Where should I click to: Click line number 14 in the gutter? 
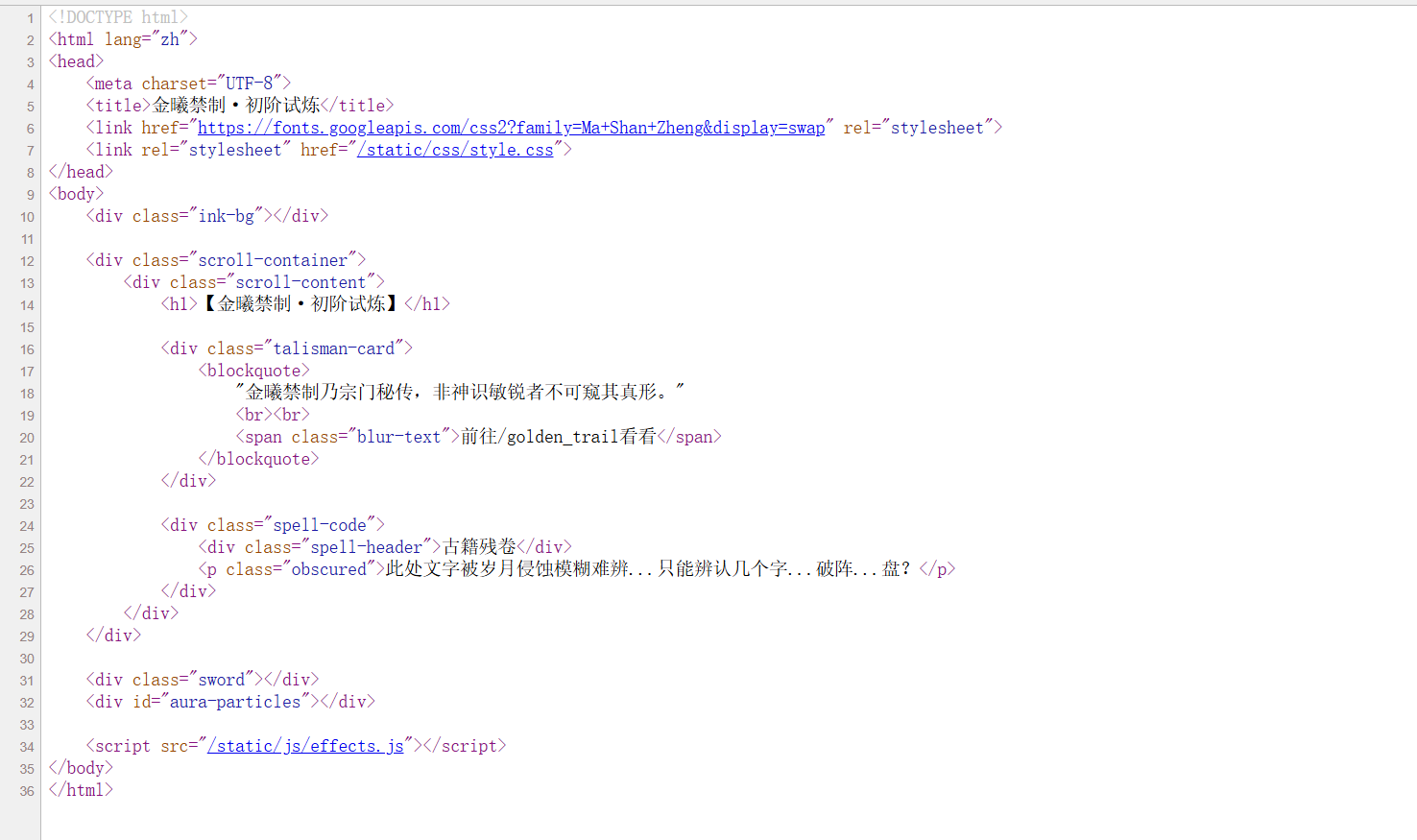(27, 305)
